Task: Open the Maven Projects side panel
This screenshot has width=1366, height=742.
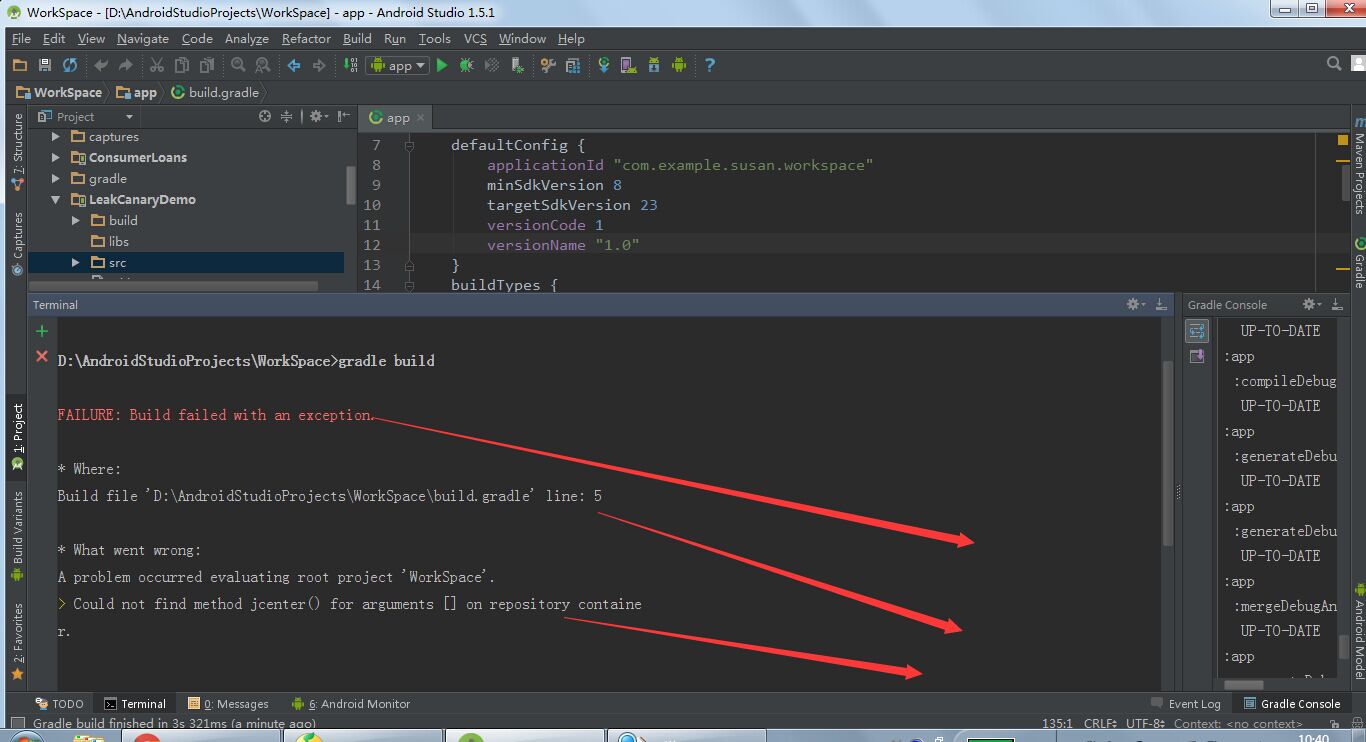Action: tap(1359, 166)
